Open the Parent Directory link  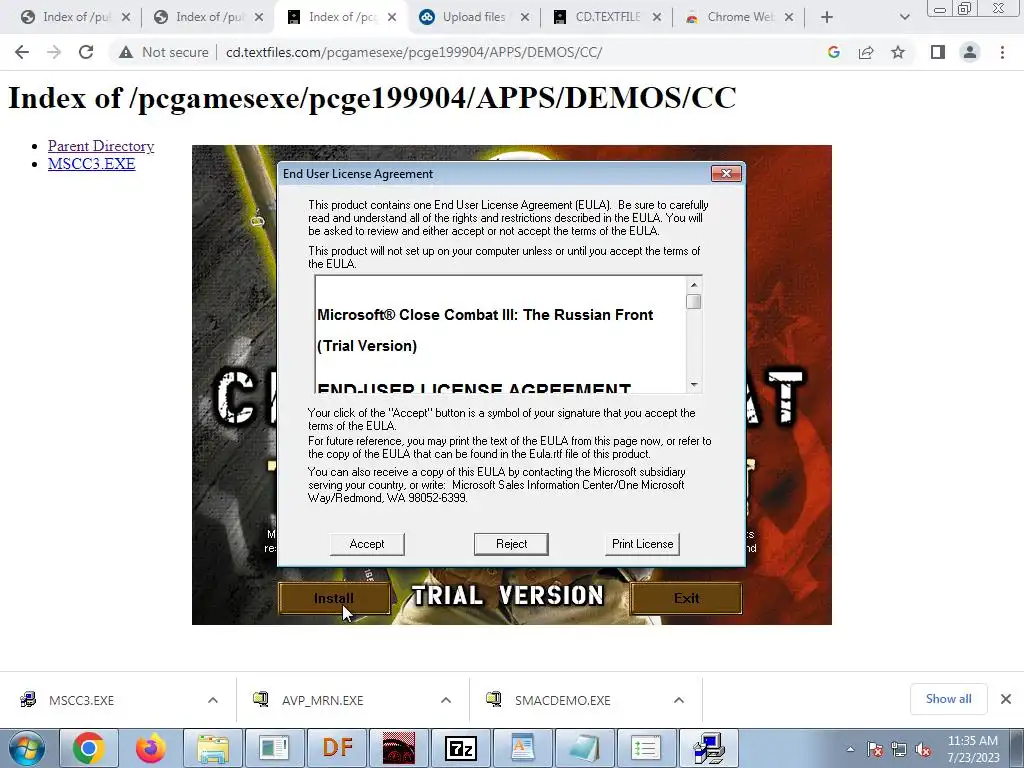101,146
